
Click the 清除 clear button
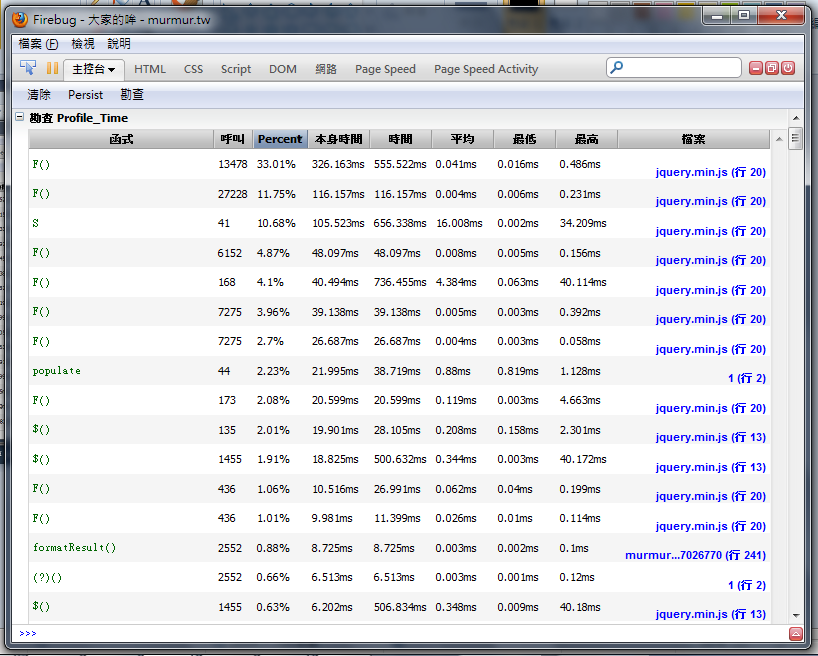point(39,94)
